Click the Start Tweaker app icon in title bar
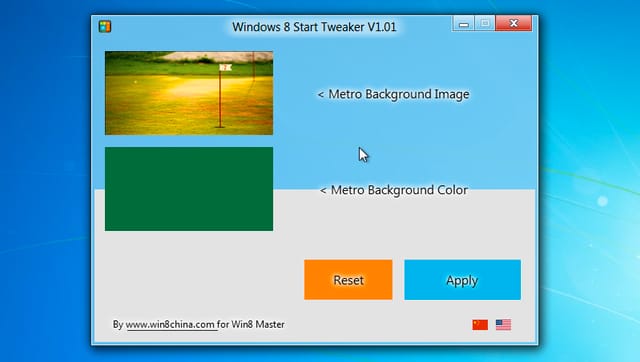Screen dimensions: 640x362 click(x=105, y=27)
